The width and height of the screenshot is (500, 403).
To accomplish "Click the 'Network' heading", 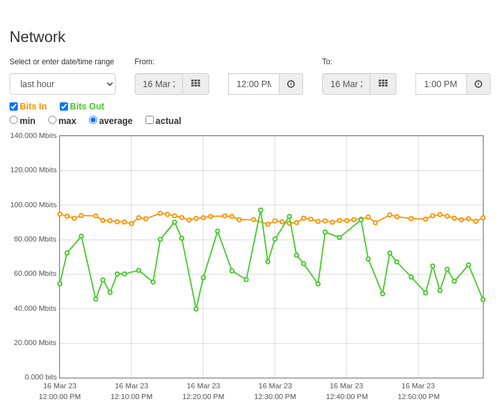I will click(x=38, y=37).
